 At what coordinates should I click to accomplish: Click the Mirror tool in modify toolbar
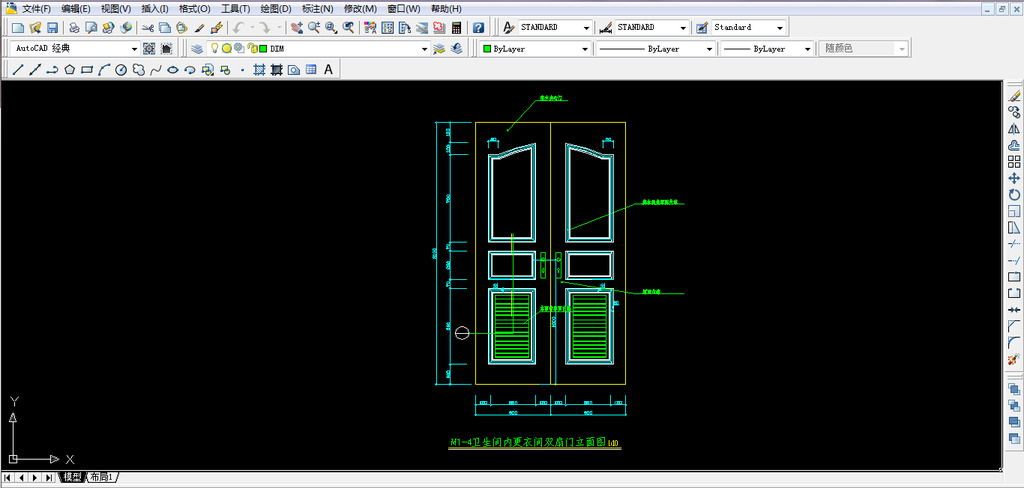point(1014,128)
